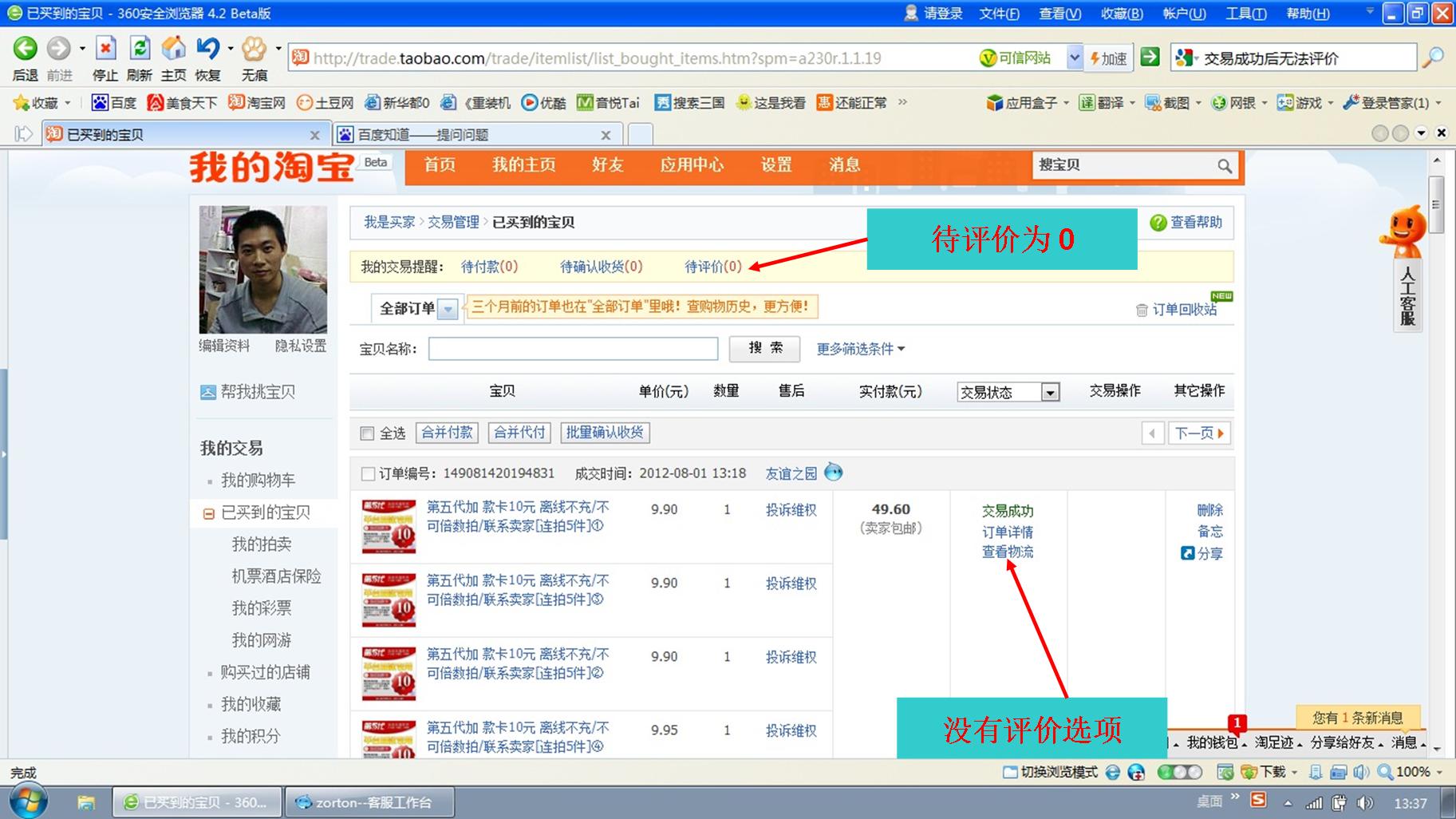
Task: Click the Refresh page icon
Action: [140, 49]
